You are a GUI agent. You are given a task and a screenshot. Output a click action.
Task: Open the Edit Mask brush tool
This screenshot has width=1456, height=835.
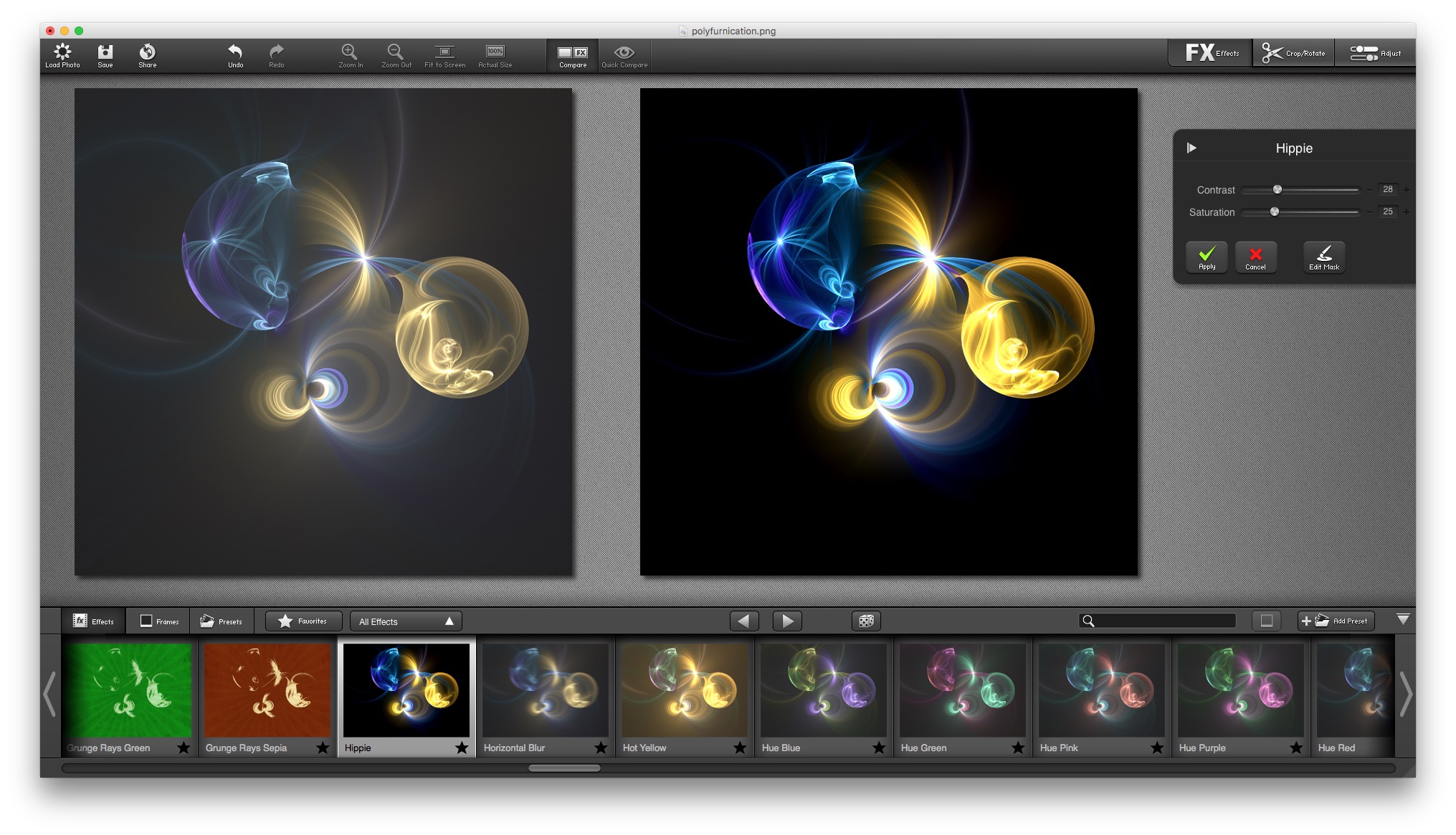click(x=1323, y=257)
